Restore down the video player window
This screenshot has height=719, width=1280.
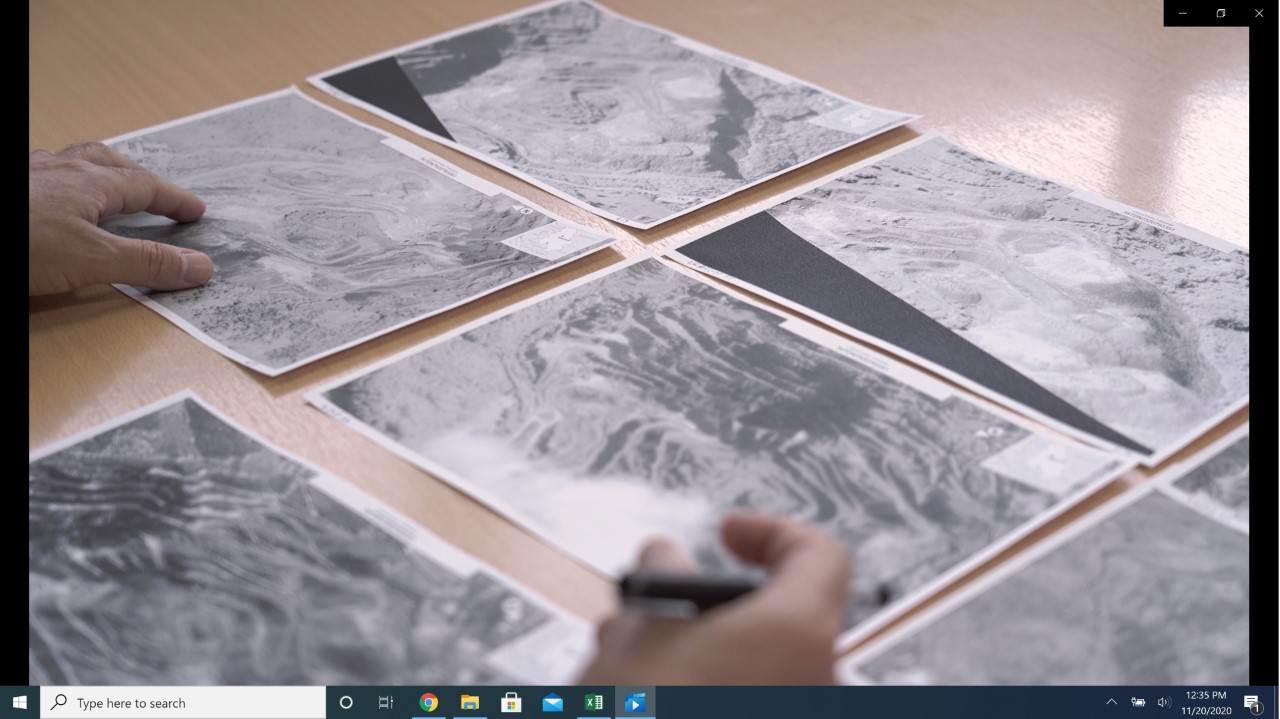(x=1221, y=13)
